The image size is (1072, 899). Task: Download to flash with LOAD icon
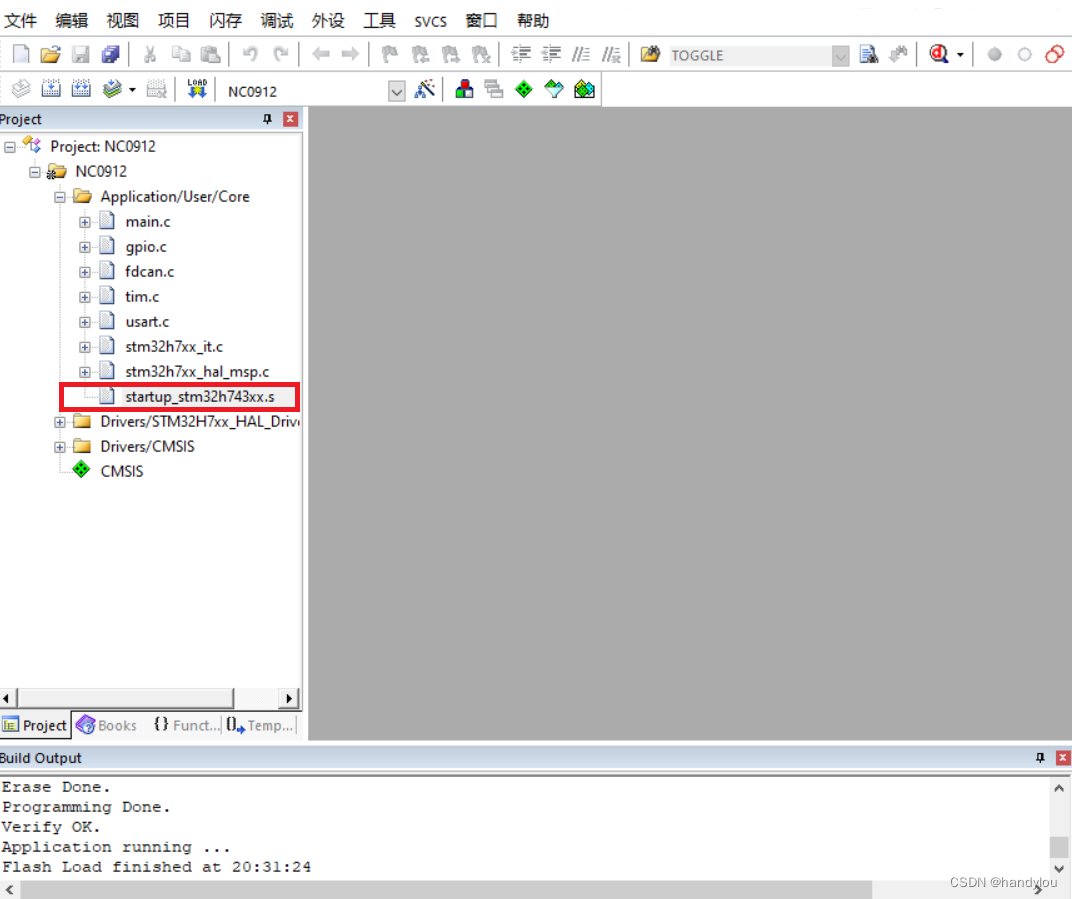[x=197, y=90]
